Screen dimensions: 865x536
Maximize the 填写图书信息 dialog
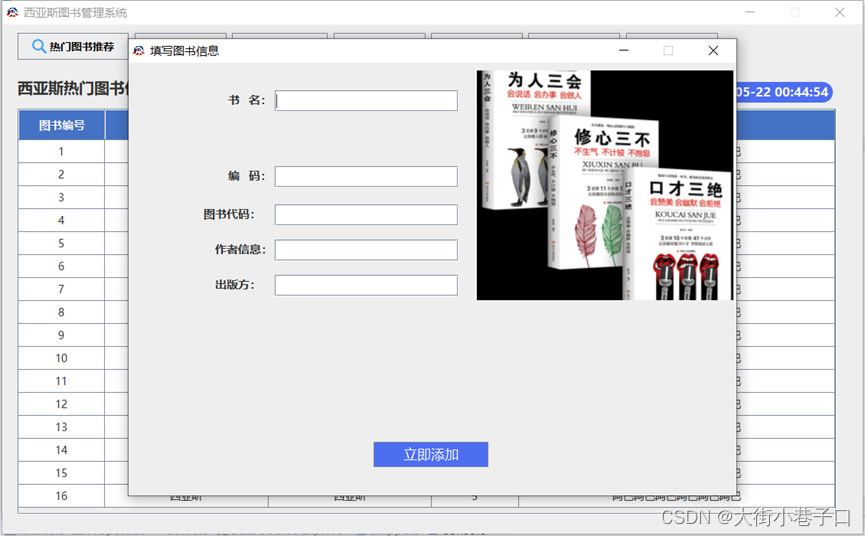pos(668,51)
